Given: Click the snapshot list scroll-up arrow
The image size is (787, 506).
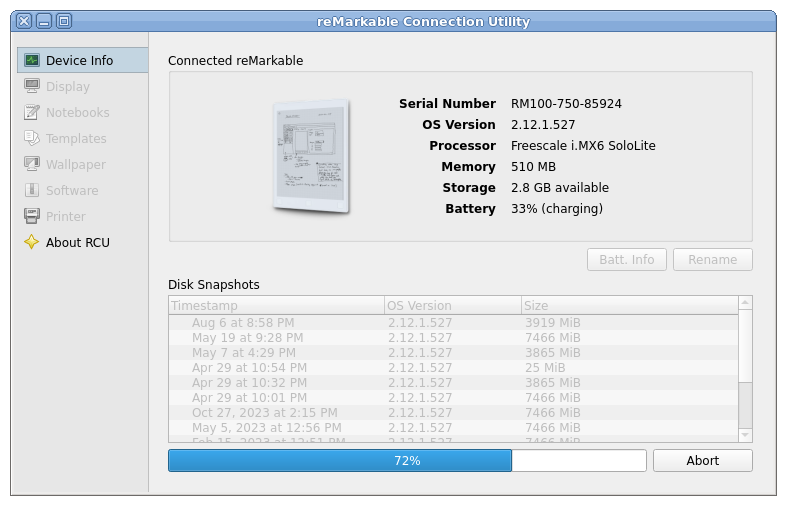Looking at the screenshot, I should click(745, 303).
